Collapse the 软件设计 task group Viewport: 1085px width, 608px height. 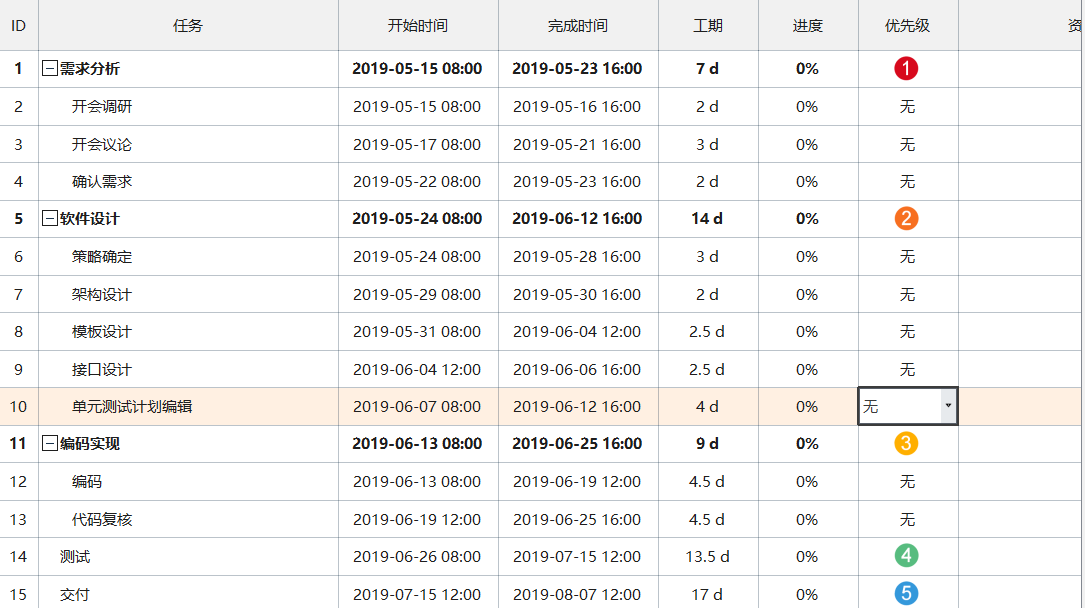[49, 219]
